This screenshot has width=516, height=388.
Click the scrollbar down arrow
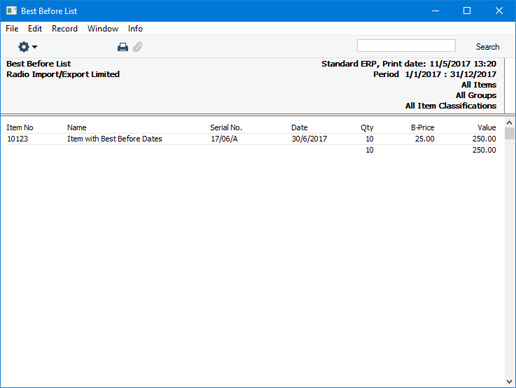tap(509, 381)
